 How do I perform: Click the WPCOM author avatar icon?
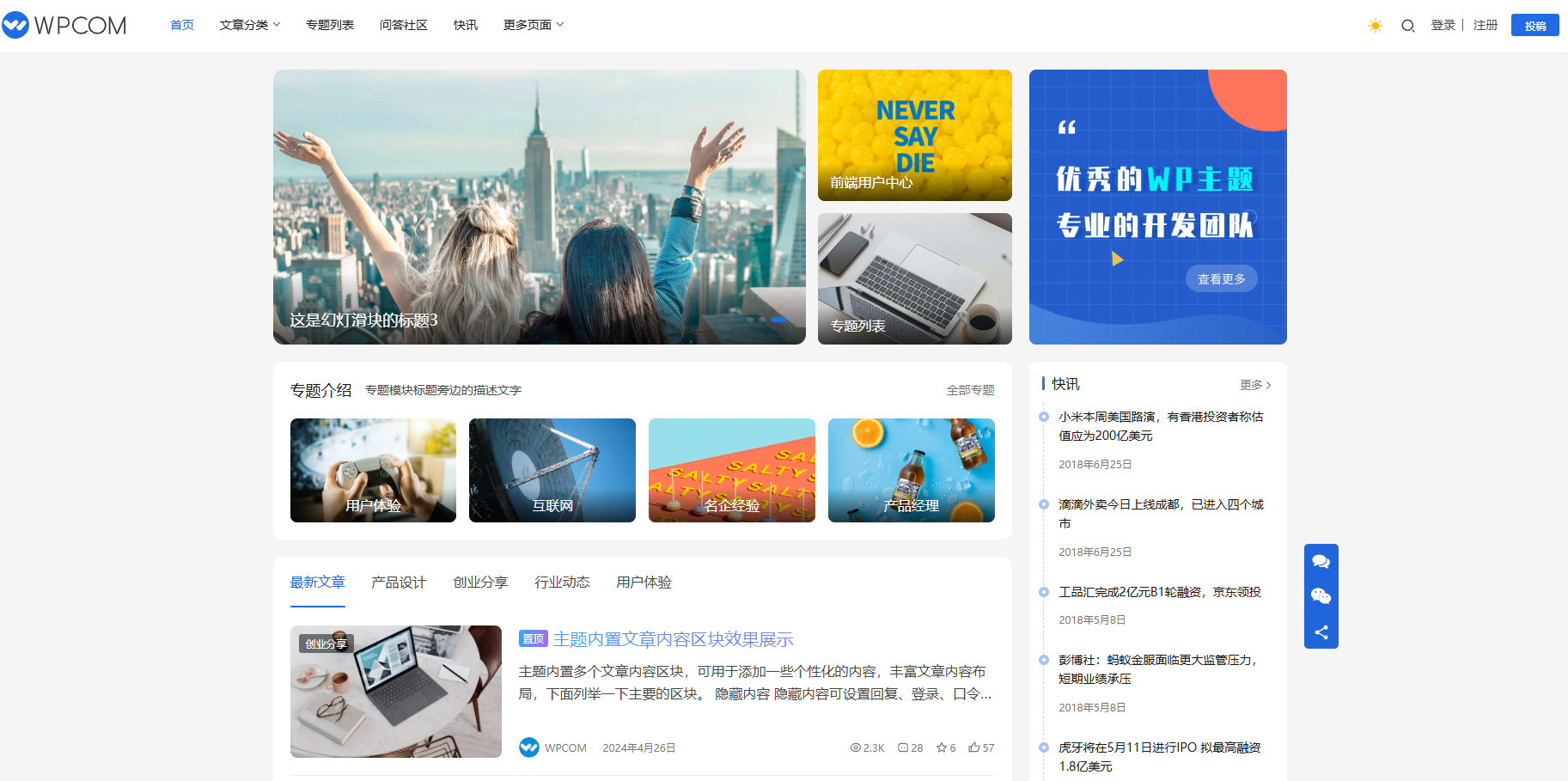(x=528, y=747)
